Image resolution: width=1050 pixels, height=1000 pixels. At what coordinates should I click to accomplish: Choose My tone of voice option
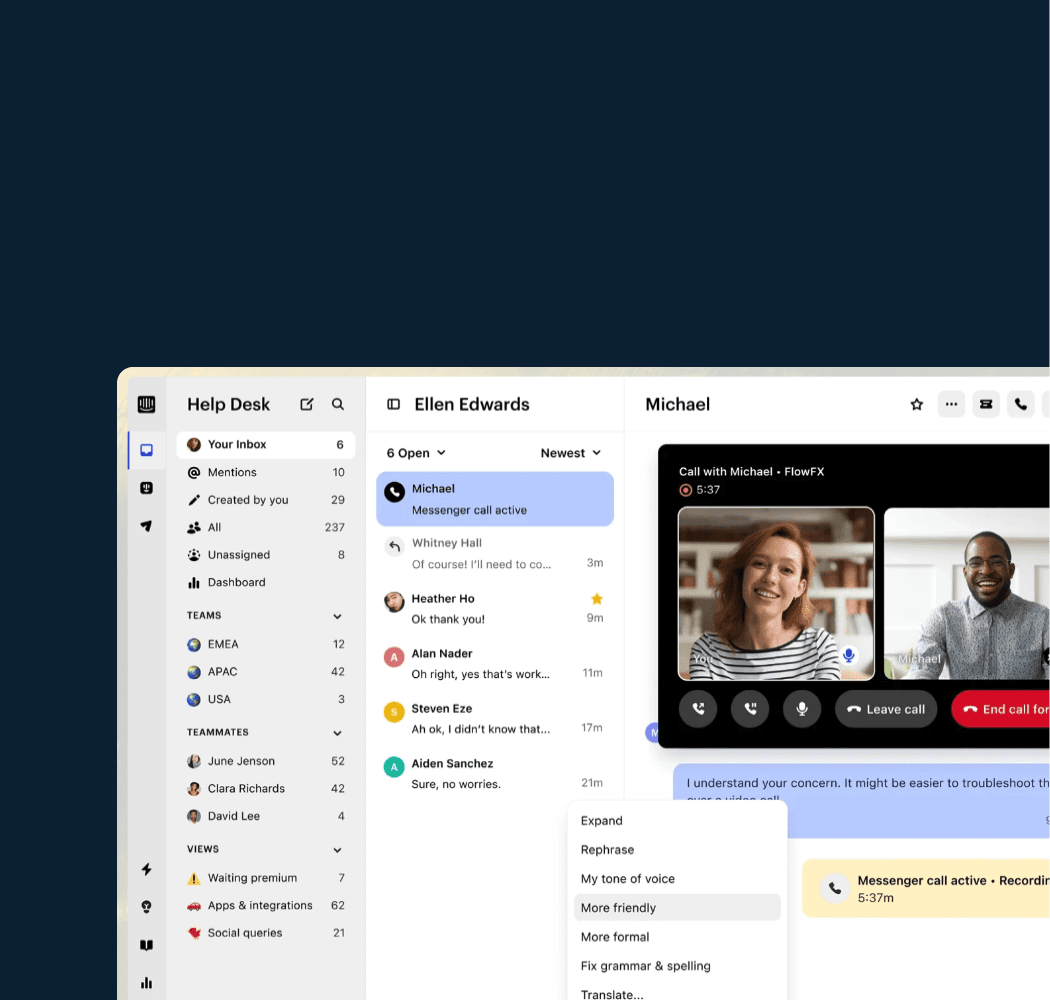[677, 879]
